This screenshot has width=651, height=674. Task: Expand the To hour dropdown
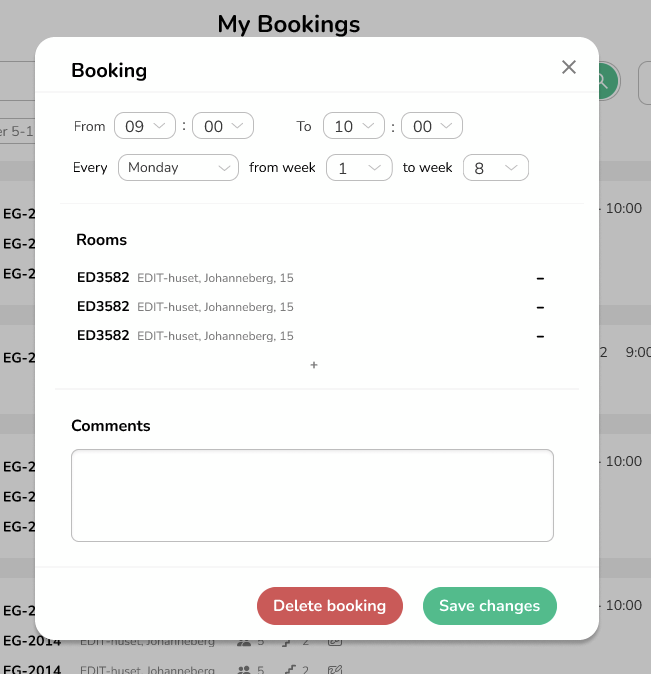pyautogui.click(x=354, y=126)
